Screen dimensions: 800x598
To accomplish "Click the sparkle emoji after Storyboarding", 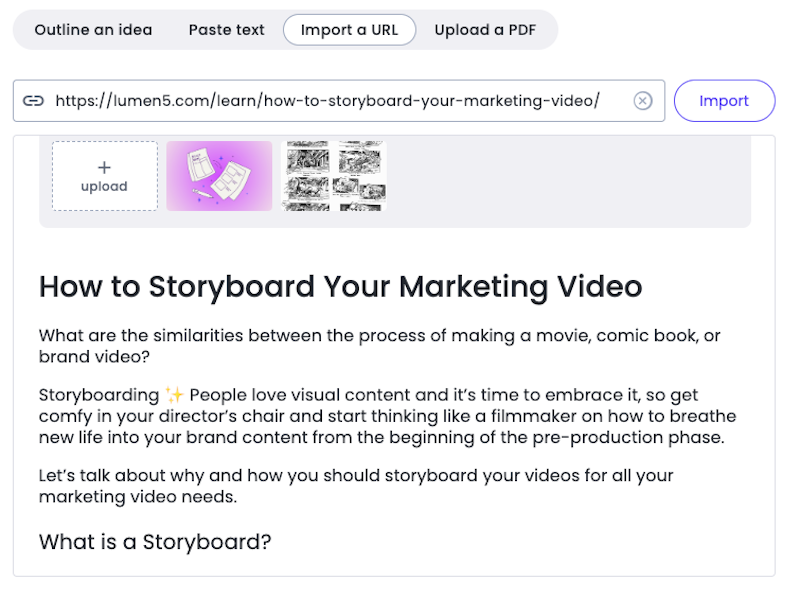I will [174, 395].
